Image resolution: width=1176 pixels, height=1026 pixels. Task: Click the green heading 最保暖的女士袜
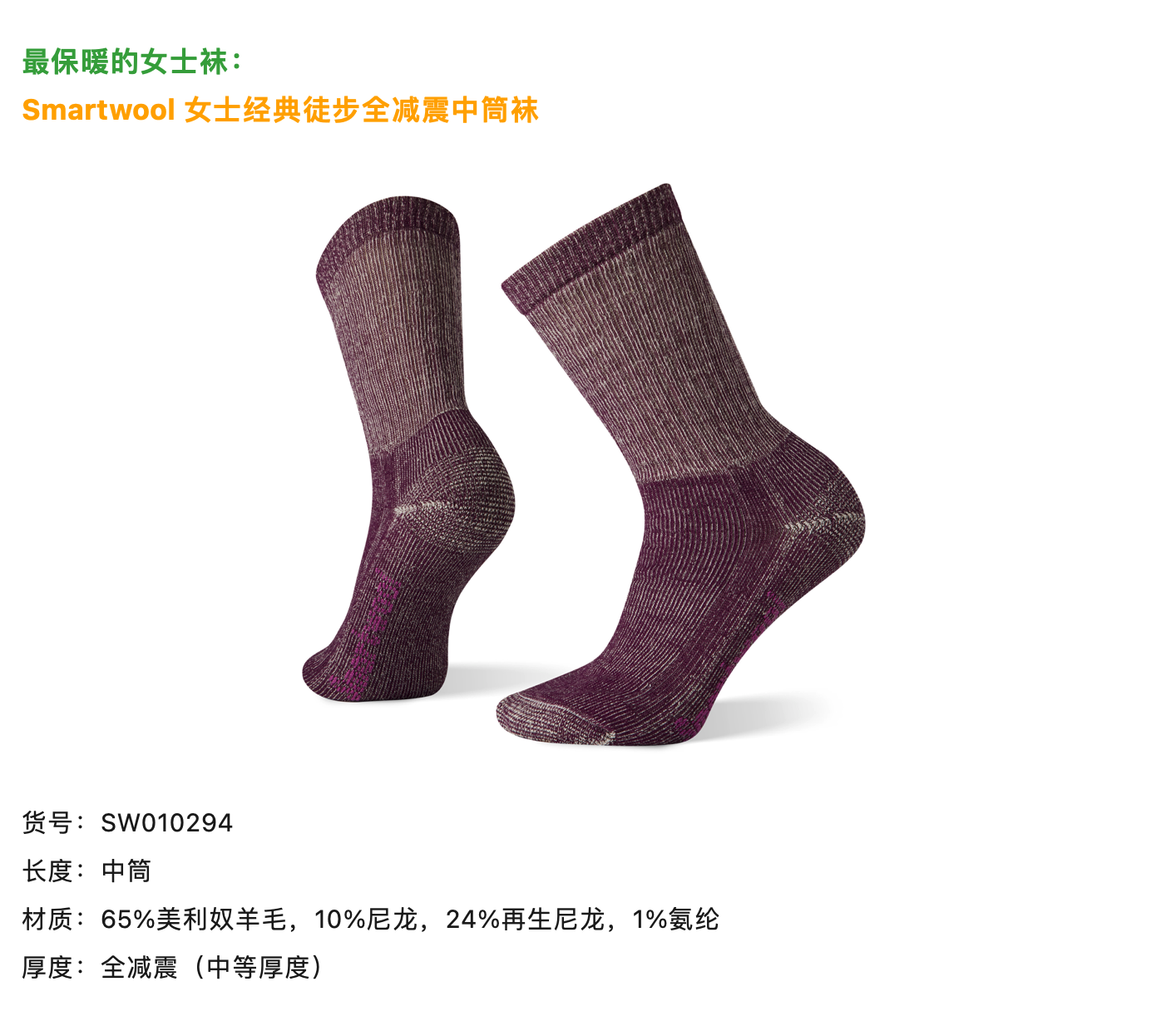click(x=126, y=62)
